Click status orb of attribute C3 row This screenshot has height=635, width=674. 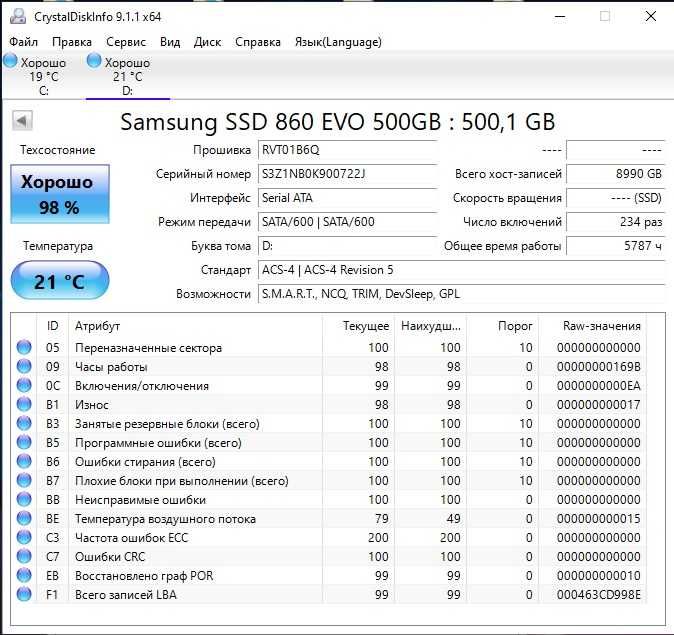(x=24, y=537)
